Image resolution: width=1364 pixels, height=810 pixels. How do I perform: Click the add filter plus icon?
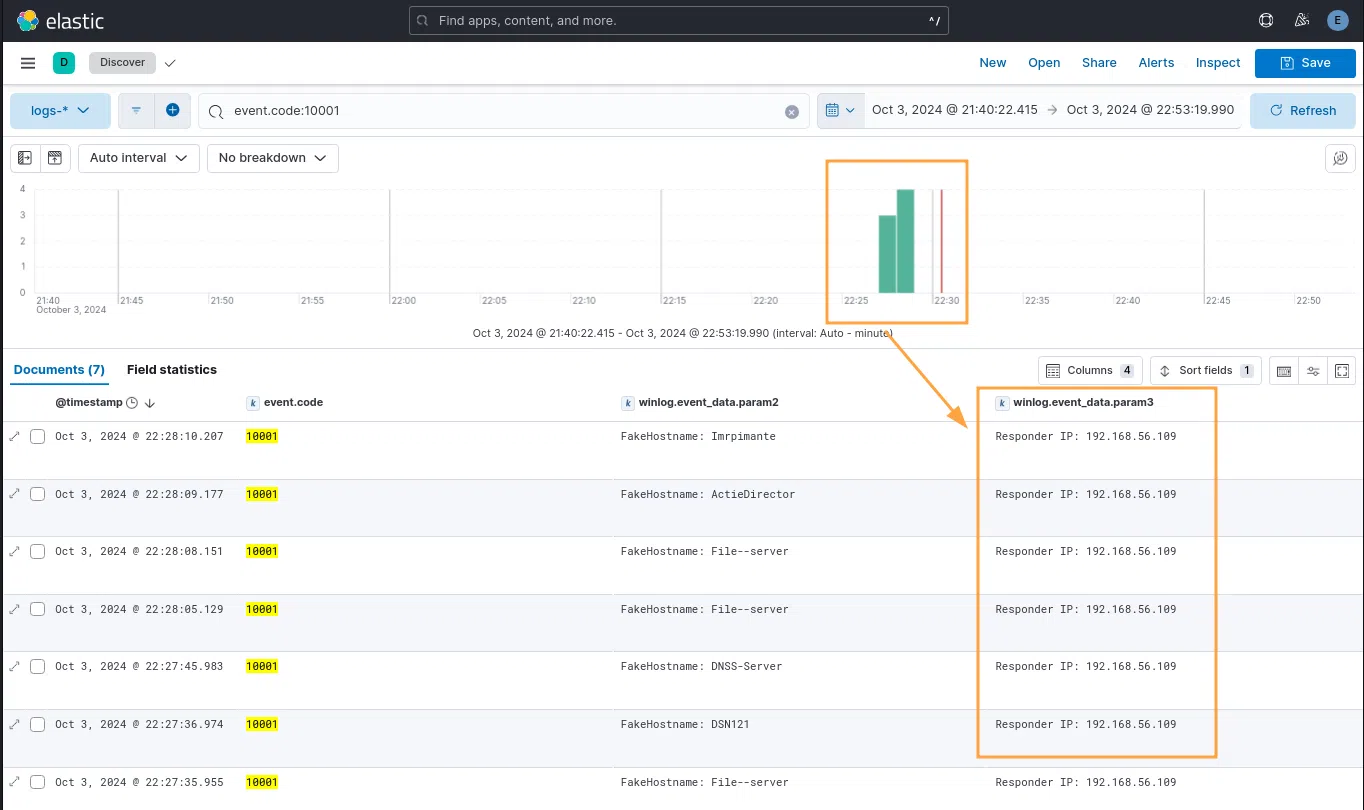click(172, 110)
